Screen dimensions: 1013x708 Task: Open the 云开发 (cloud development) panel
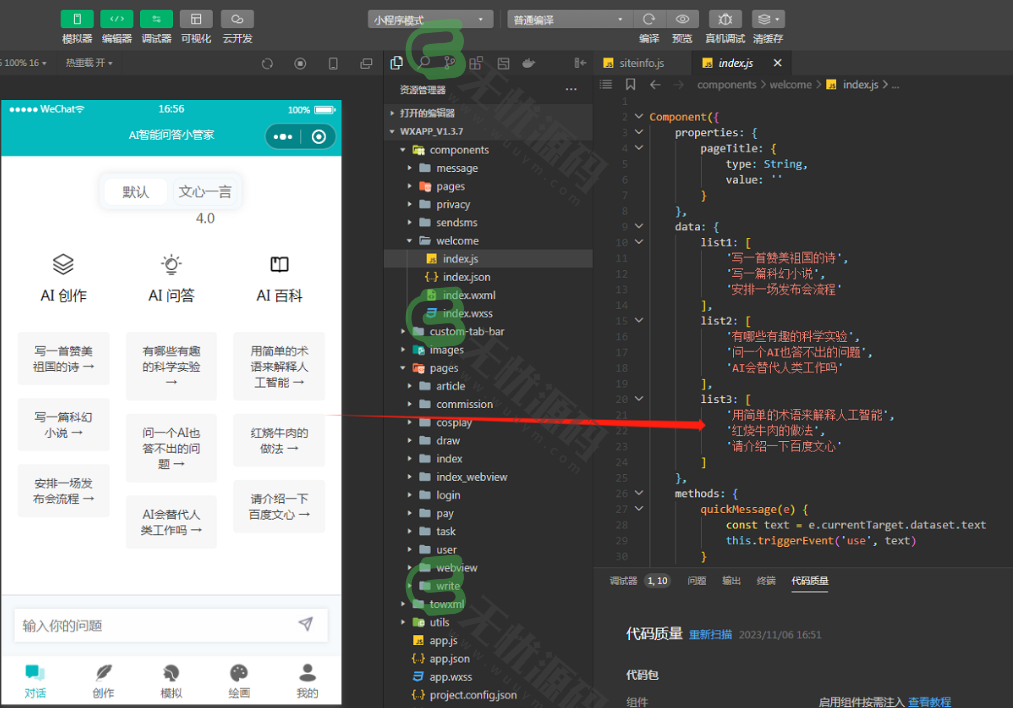(x=235, y=18)
